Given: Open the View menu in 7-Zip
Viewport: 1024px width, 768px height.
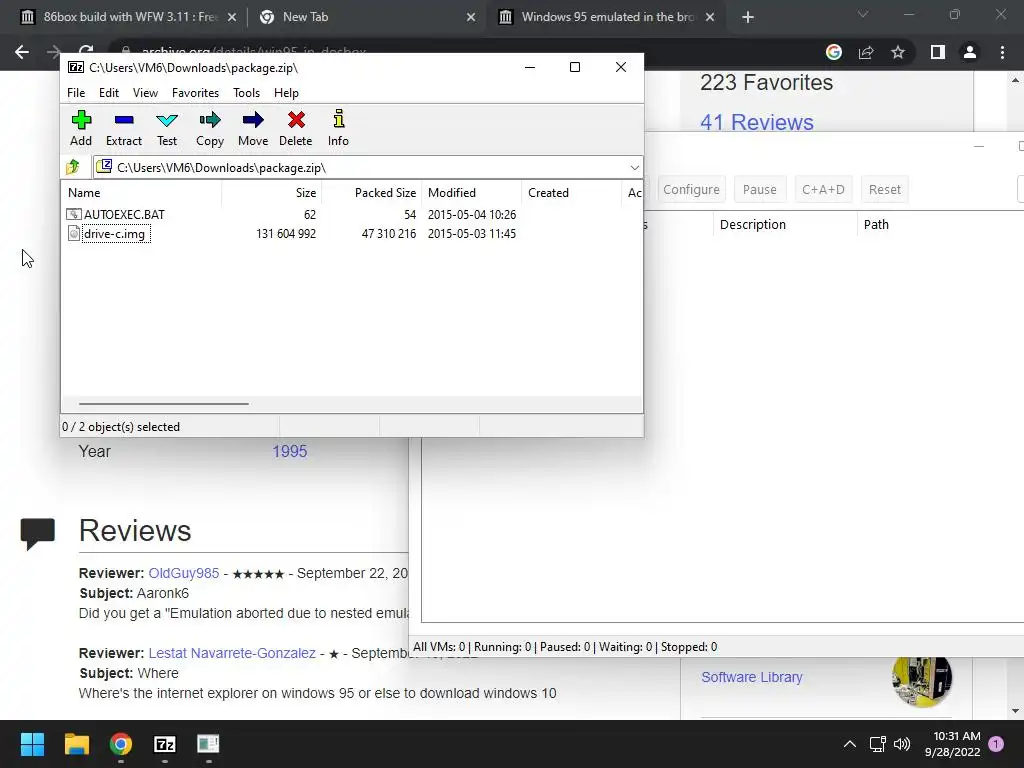Looking at the screenshot, I should click(x=145, y=93).
